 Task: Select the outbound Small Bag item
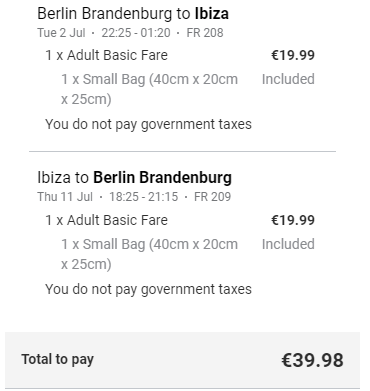(x=149, y=89)
